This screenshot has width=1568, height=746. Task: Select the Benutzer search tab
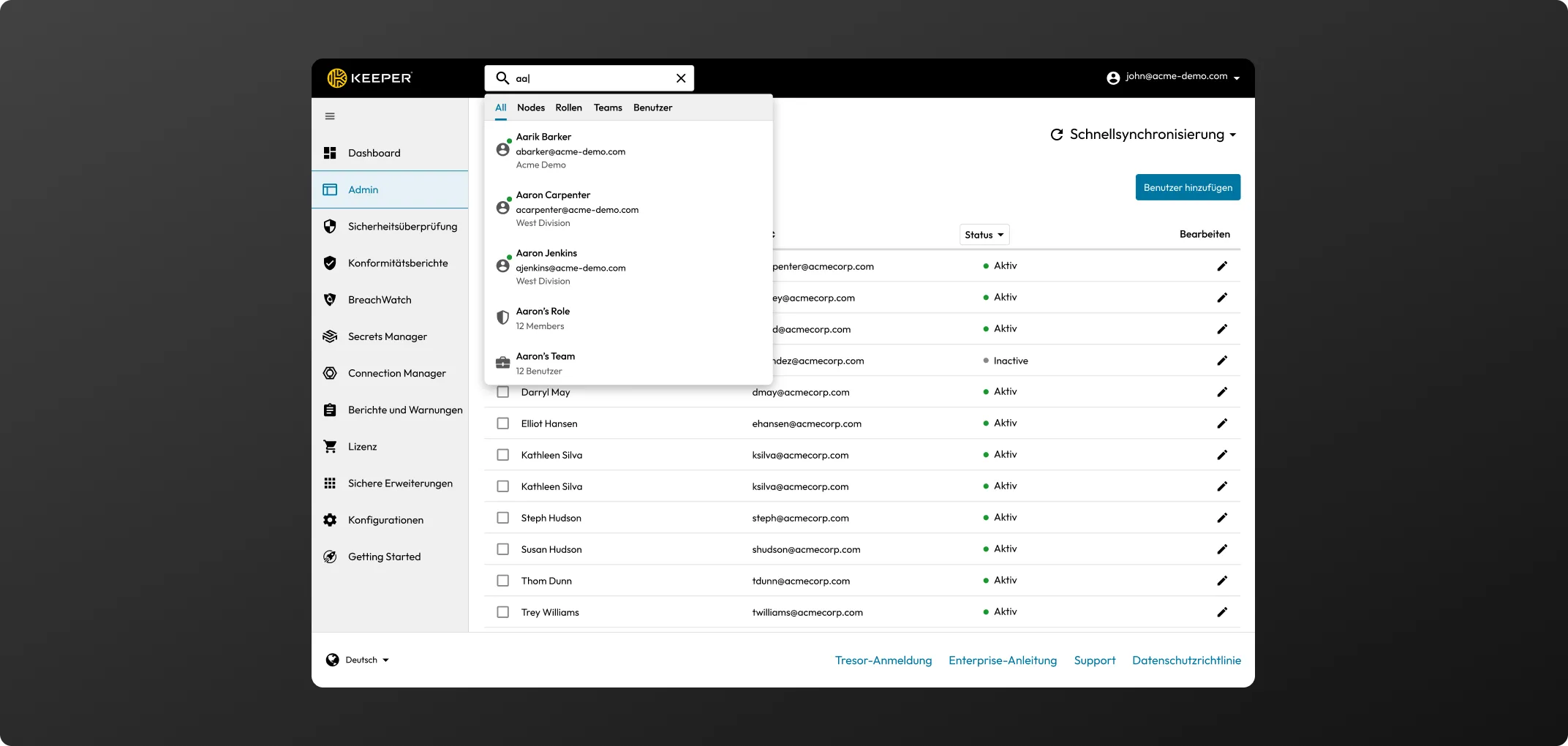click(652, 108)
